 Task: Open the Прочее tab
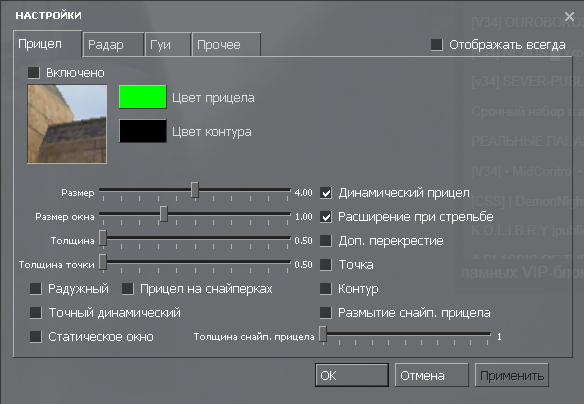pos(226,45)
